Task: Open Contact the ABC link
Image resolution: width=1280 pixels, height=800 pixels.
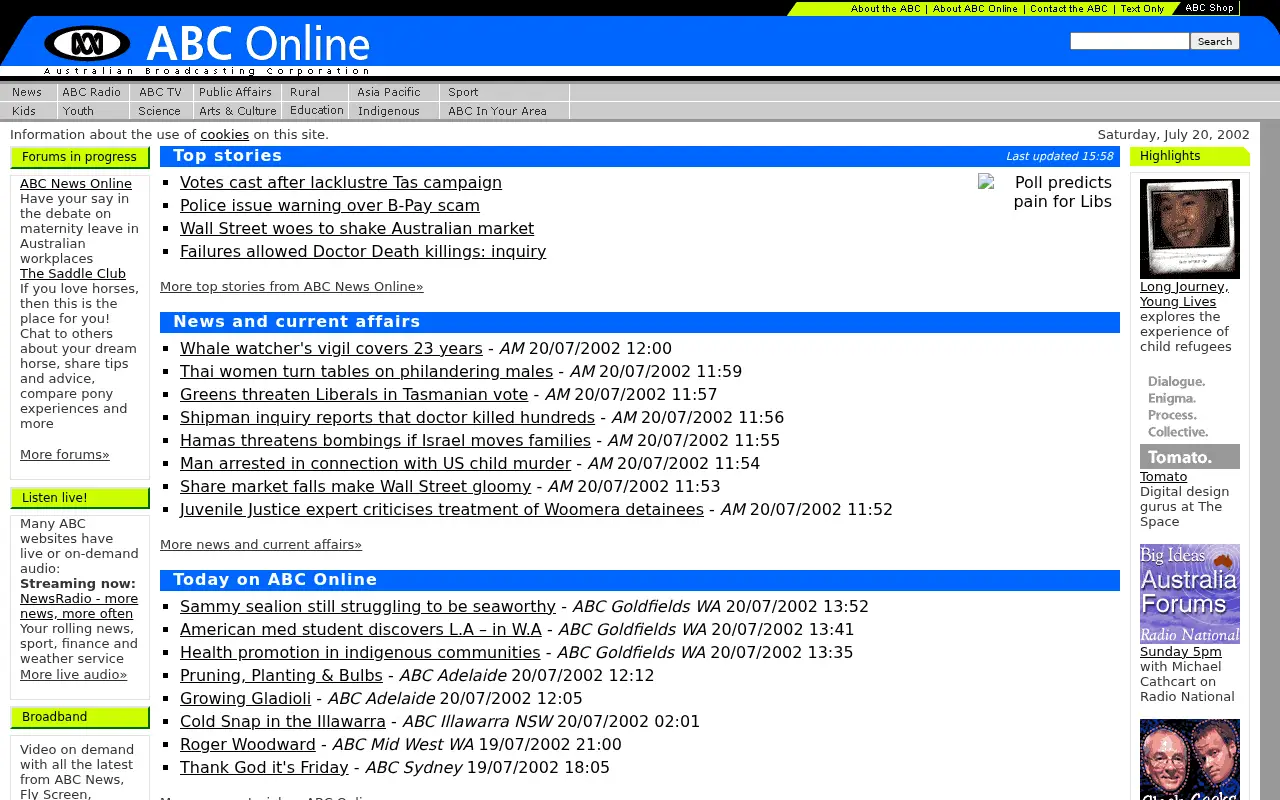Action: pyautogui.click(x=1068, y=8)
